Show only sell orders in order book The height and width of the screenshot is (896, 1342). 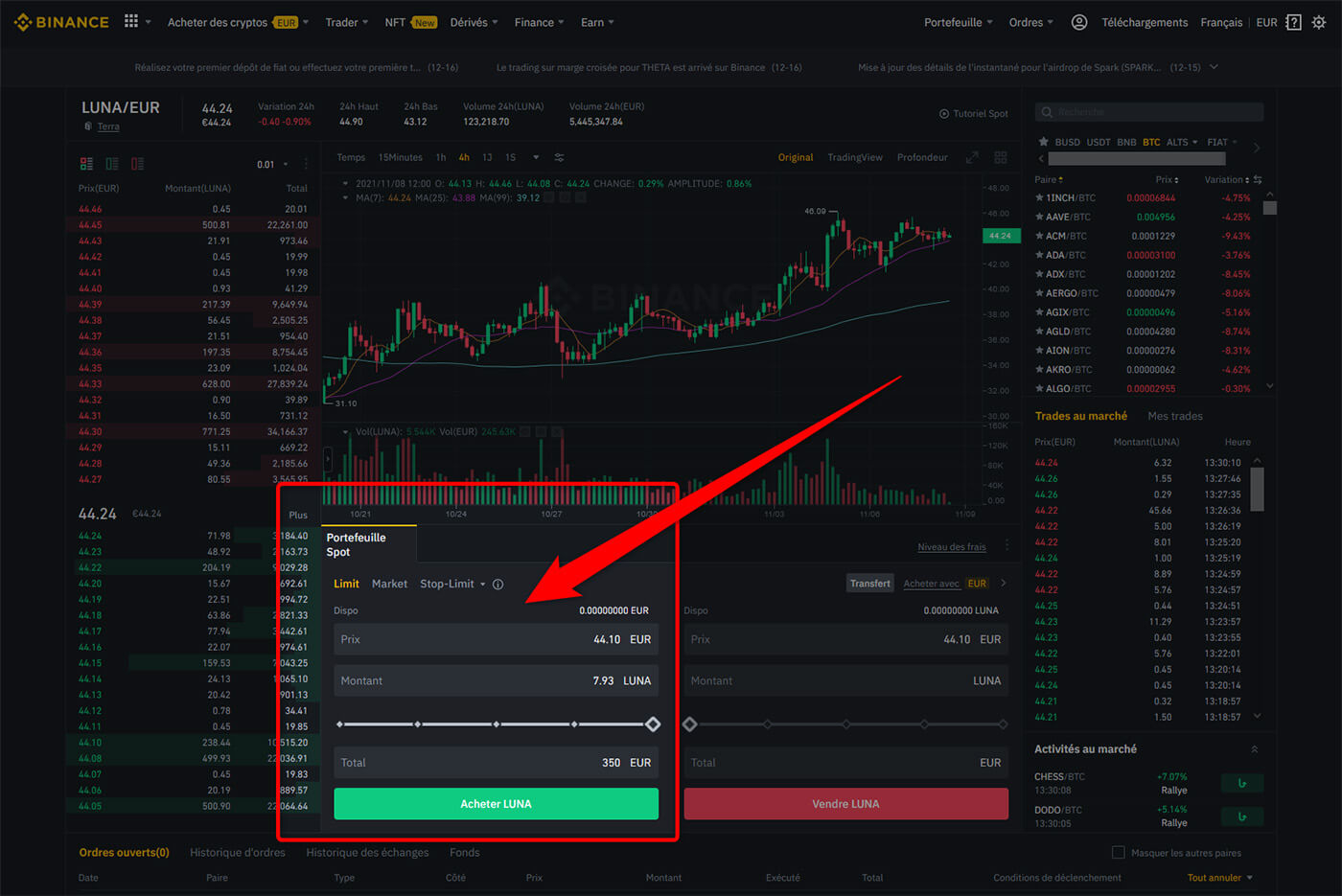pos(137,164)
